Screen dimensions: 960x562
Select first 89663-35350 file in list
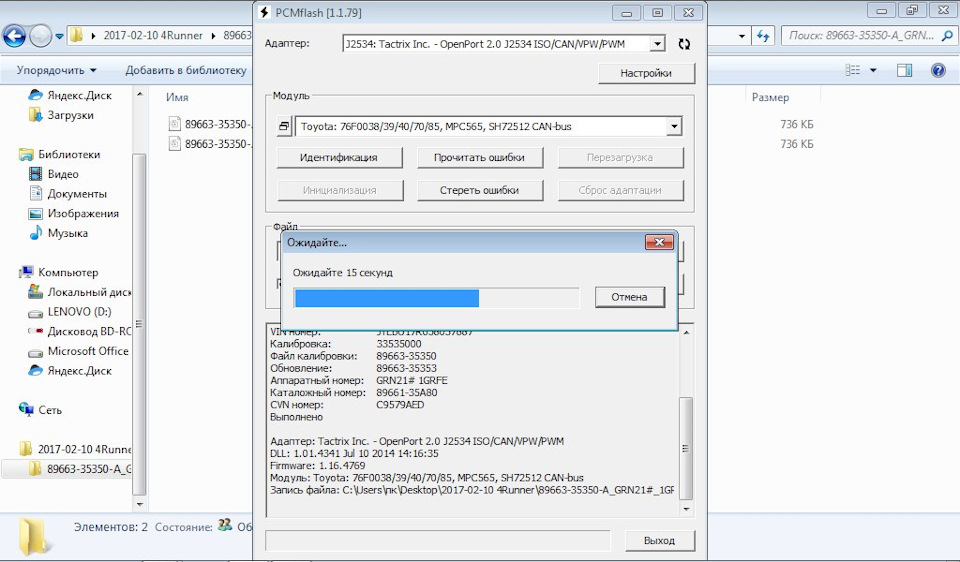click(209, 124)
